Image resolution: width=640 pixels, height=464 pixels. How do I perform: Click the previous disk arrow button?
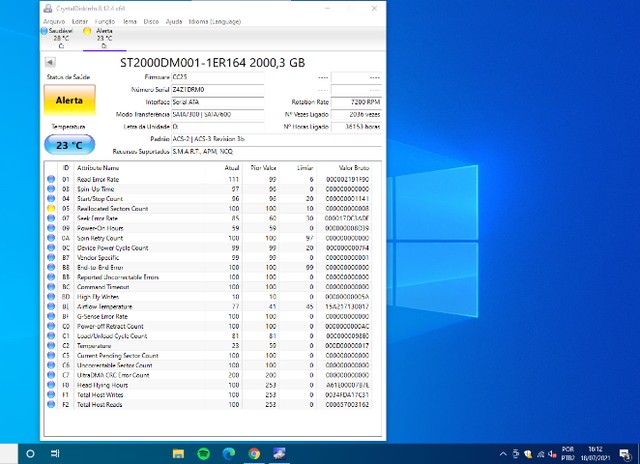pyautogui.click(x=50, y=62)
